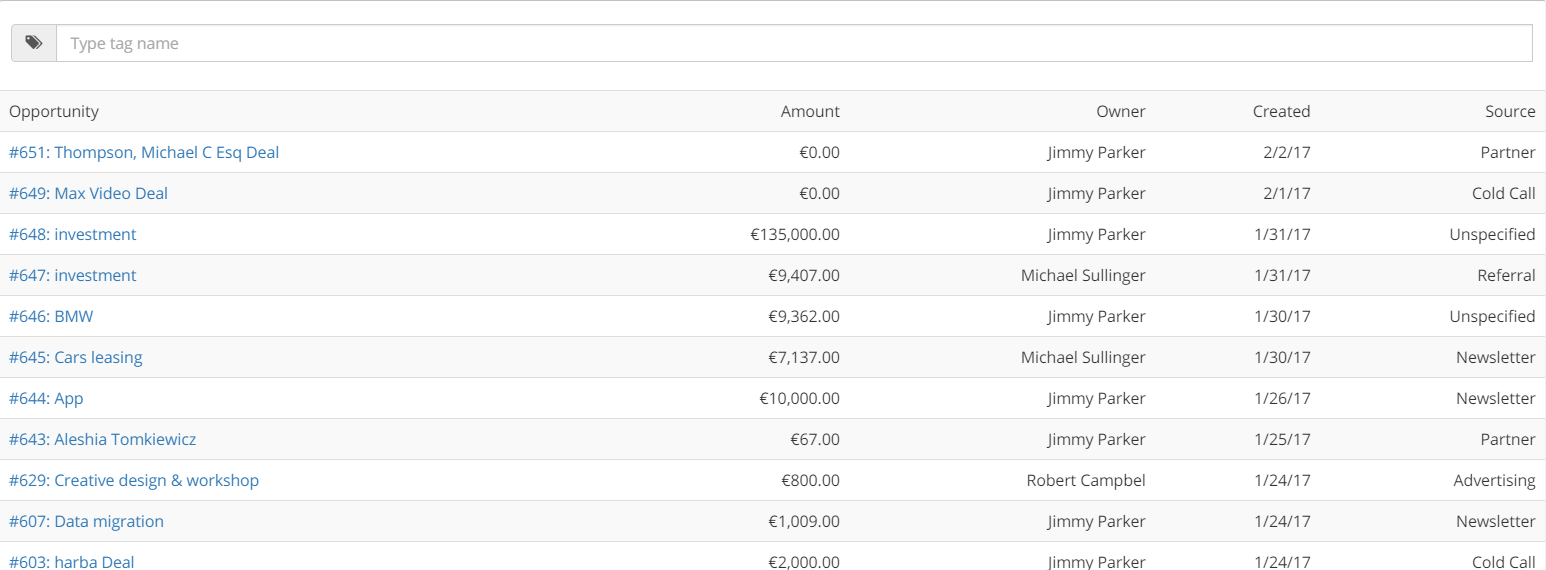This screenshot has width=1546, height=570.
Task: Focus the Type tag name input field
Action: pyautogui.click(x=794, y=43)
